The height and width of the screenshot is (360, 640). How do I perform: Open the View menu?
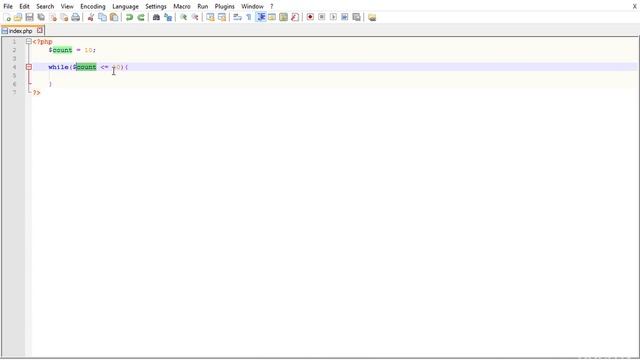[x=67, y=7]
